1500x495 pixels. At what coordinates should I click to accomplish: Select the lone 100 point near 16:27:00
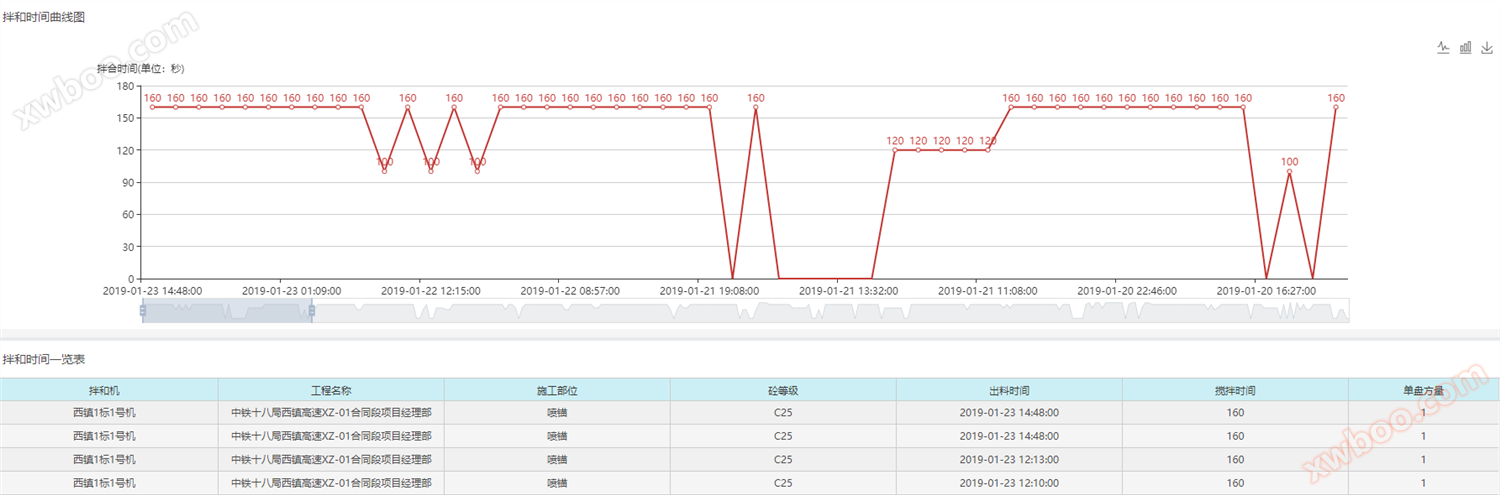[x=1289, y=172]
